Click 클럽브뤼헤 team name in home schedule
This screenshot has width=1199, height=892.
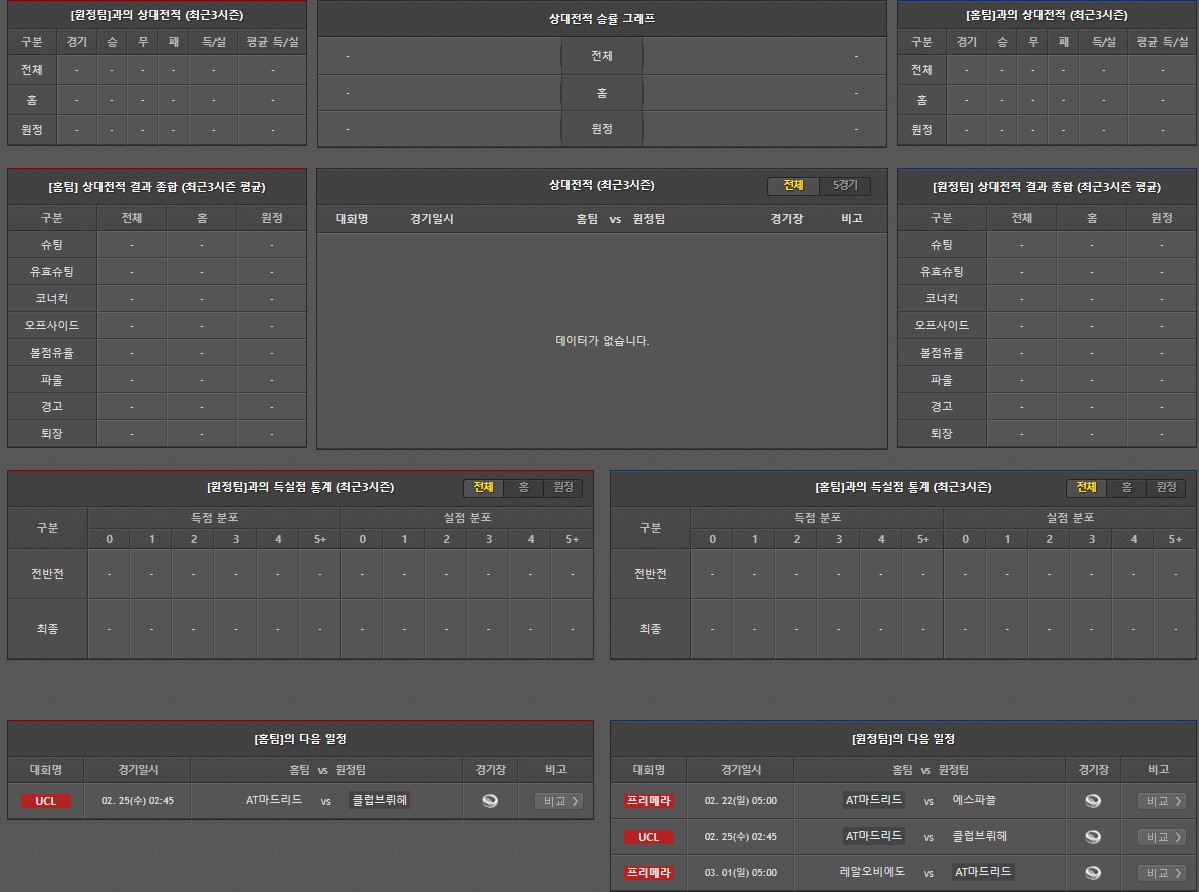380,800
